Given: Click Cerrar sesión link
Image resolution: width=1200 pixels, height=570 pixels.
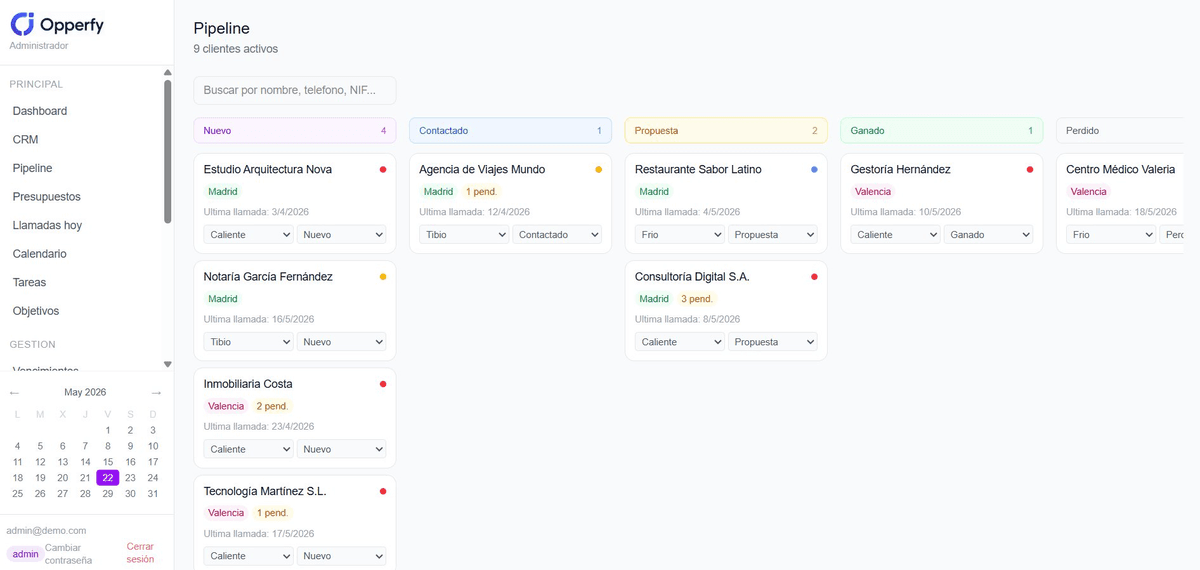Looking at the screenshot, I should (141, 553).
